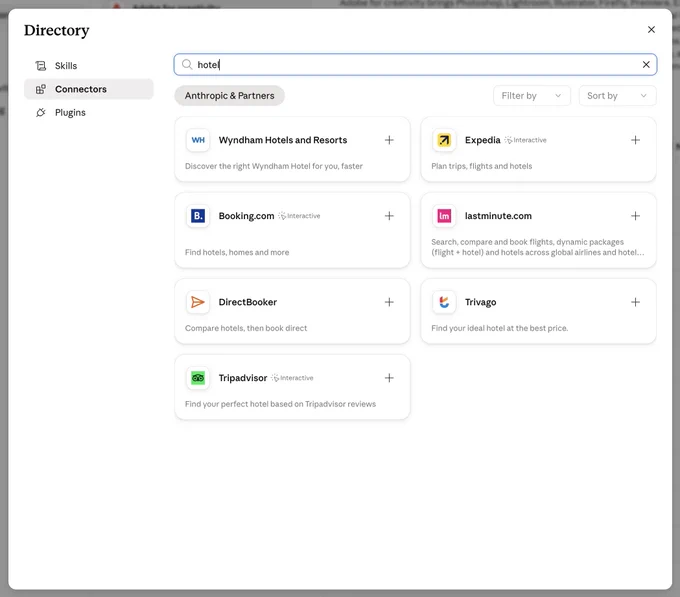680x597 pixels.
Task: Click the Interactive badge on Booking.com
Action: click(x=299, y=216)
